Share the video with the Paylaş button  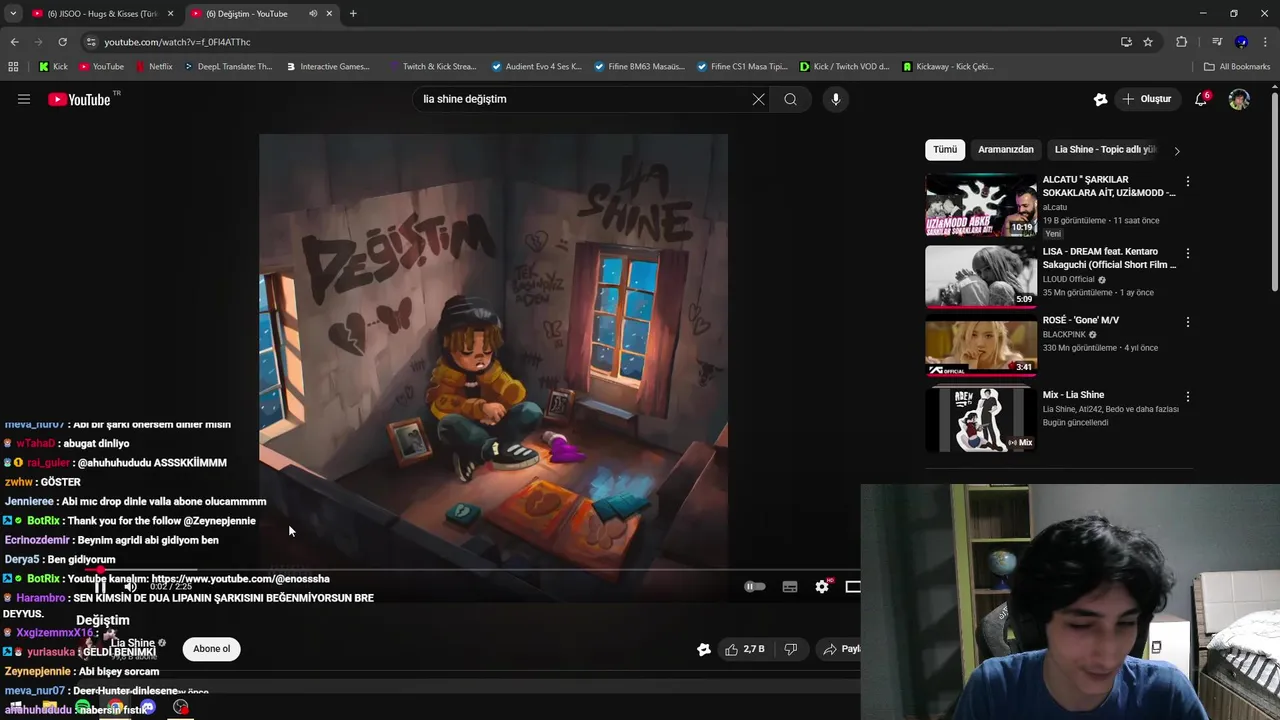(x=841, y=649)
